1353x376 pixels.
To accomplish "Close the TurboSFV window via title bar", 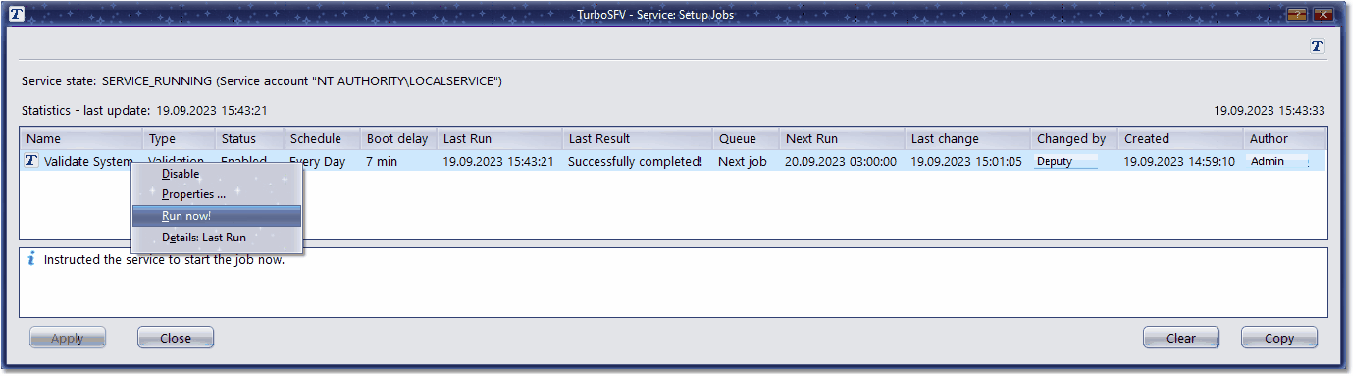I will pos(1323,14).
